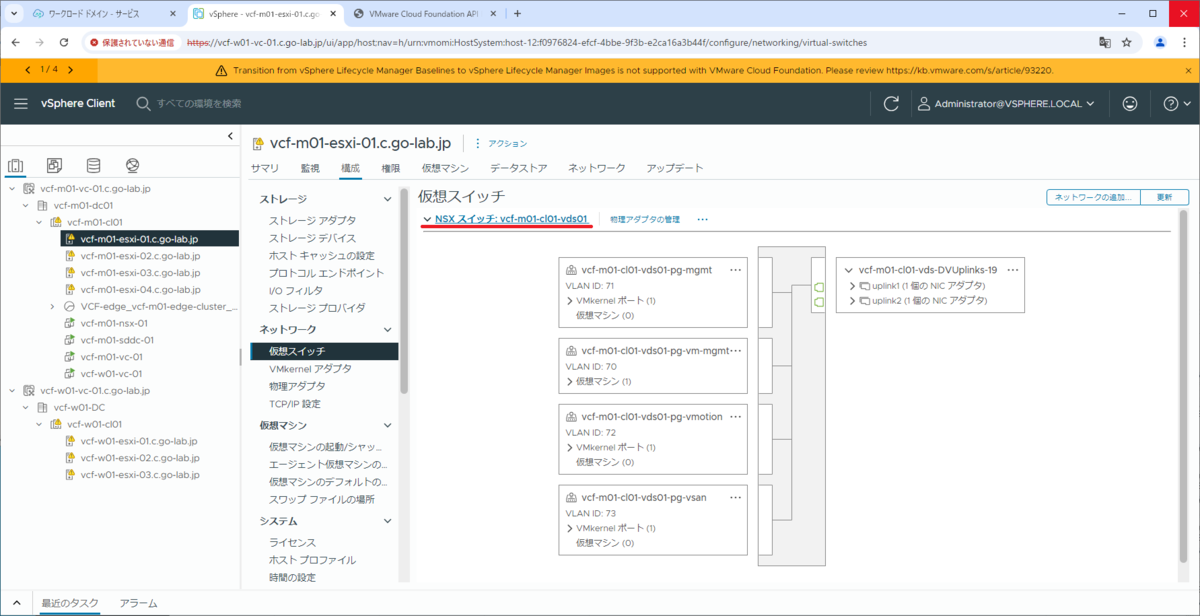Viewport: 1200px width, 616px height.
Task: Collapse the vcf-w01-vc-01.c.go-lab.jp tree node
Action: point(12,390)
